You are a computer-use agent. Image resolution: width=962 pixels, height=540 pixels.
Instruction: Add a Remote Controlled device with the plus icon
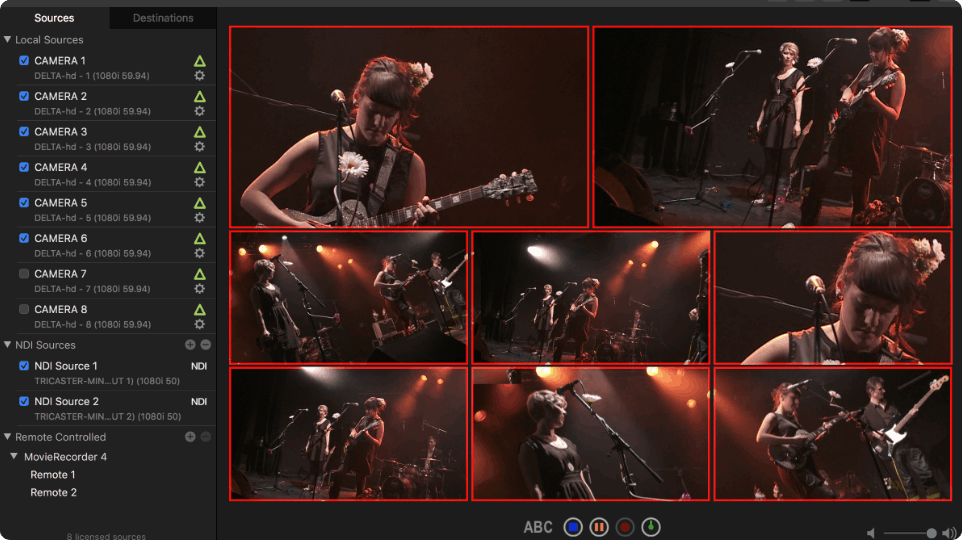[x=190, y=437]
